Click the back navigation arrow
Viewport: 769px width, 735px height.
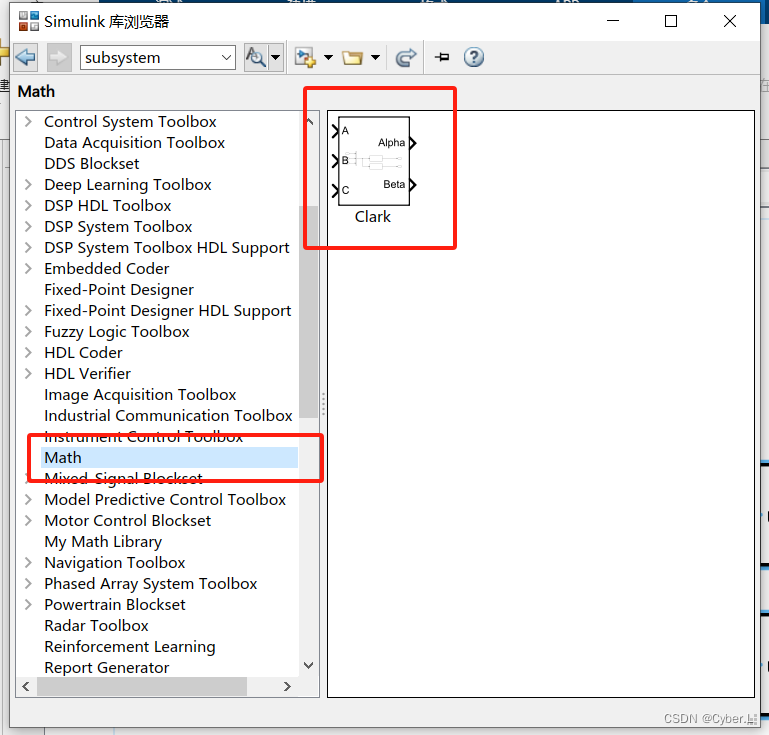pos(26,57)
